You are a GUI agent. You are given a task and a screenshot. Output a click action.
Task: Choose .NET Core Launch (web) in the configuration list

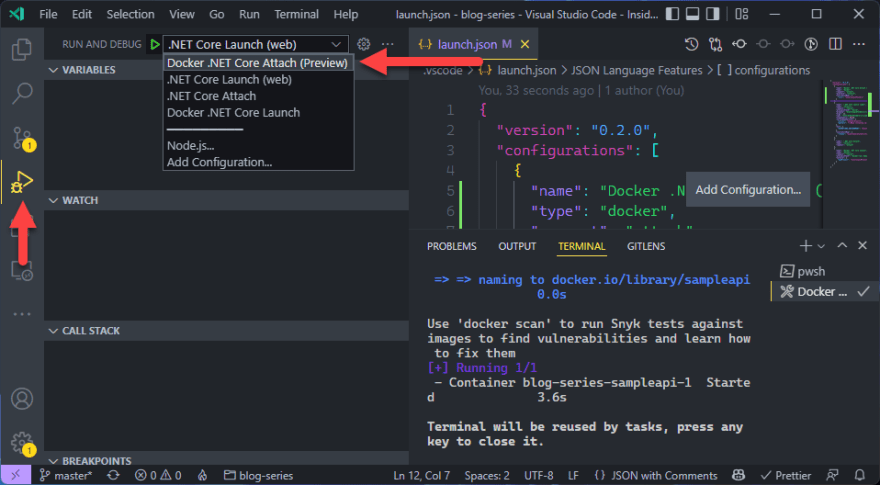(x=258, y=80)
